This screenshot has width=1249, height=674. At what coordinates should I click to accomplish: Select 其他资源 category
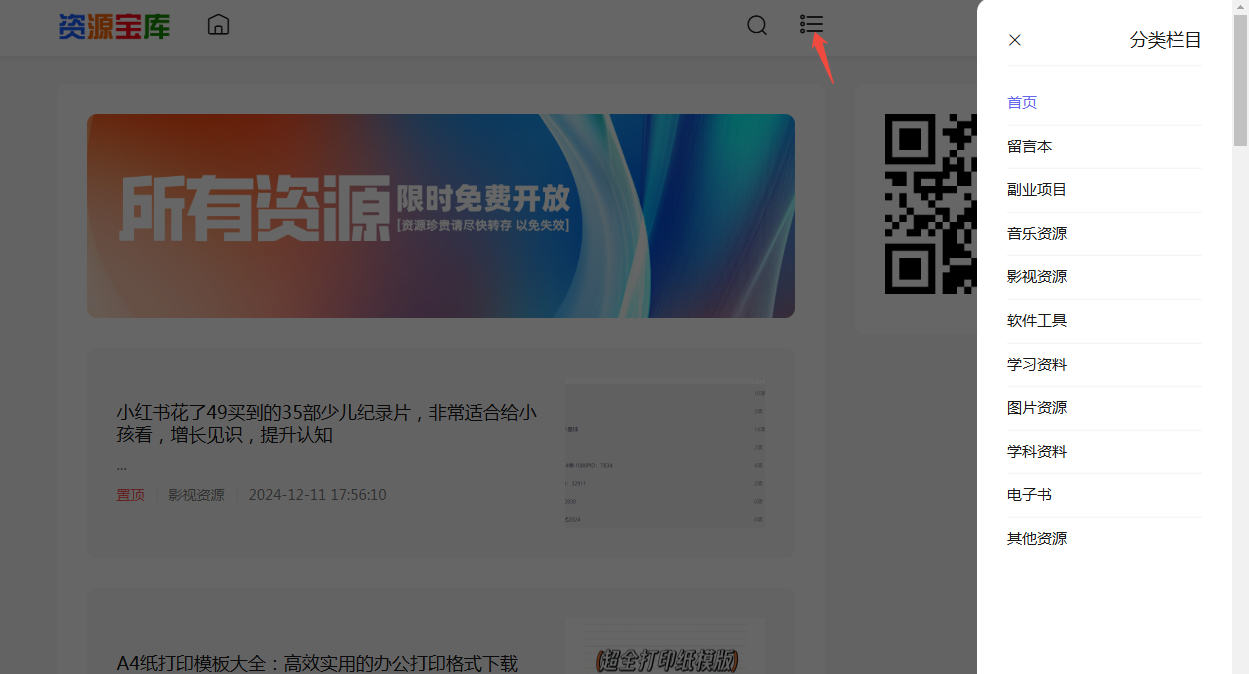(x=1037, y=538)
